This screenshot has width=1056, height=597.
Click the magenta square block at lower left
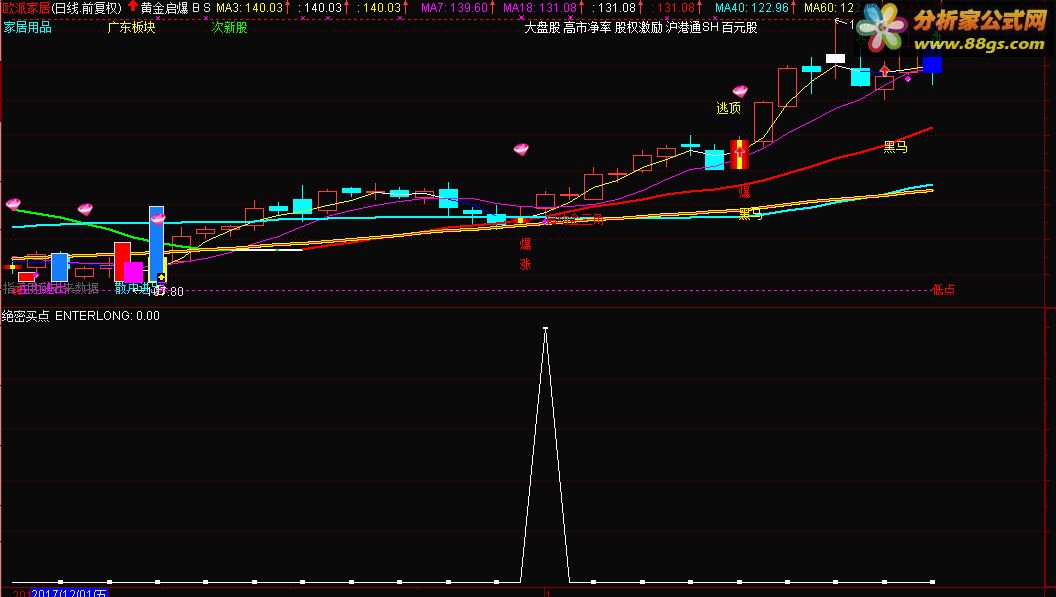(x=133, y=272)
